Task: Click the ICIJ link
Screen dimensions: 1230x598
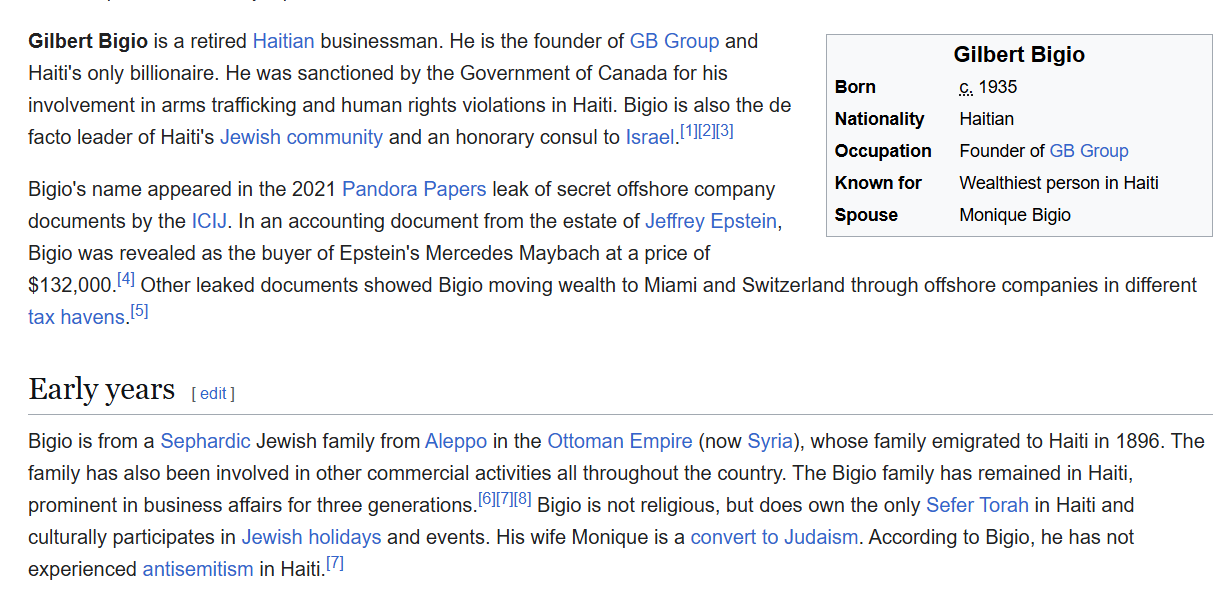Action: (209, 221)
